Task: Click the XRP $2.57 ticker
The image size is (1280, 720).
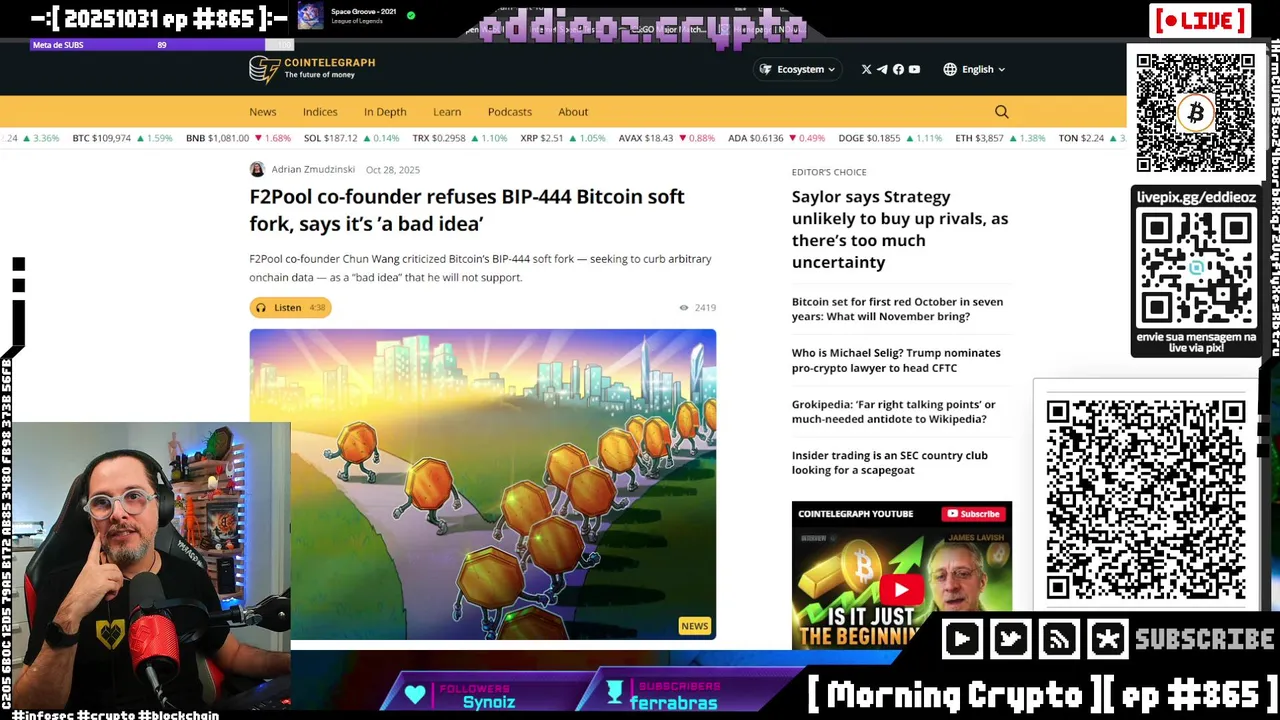Action: pos(563,138)
